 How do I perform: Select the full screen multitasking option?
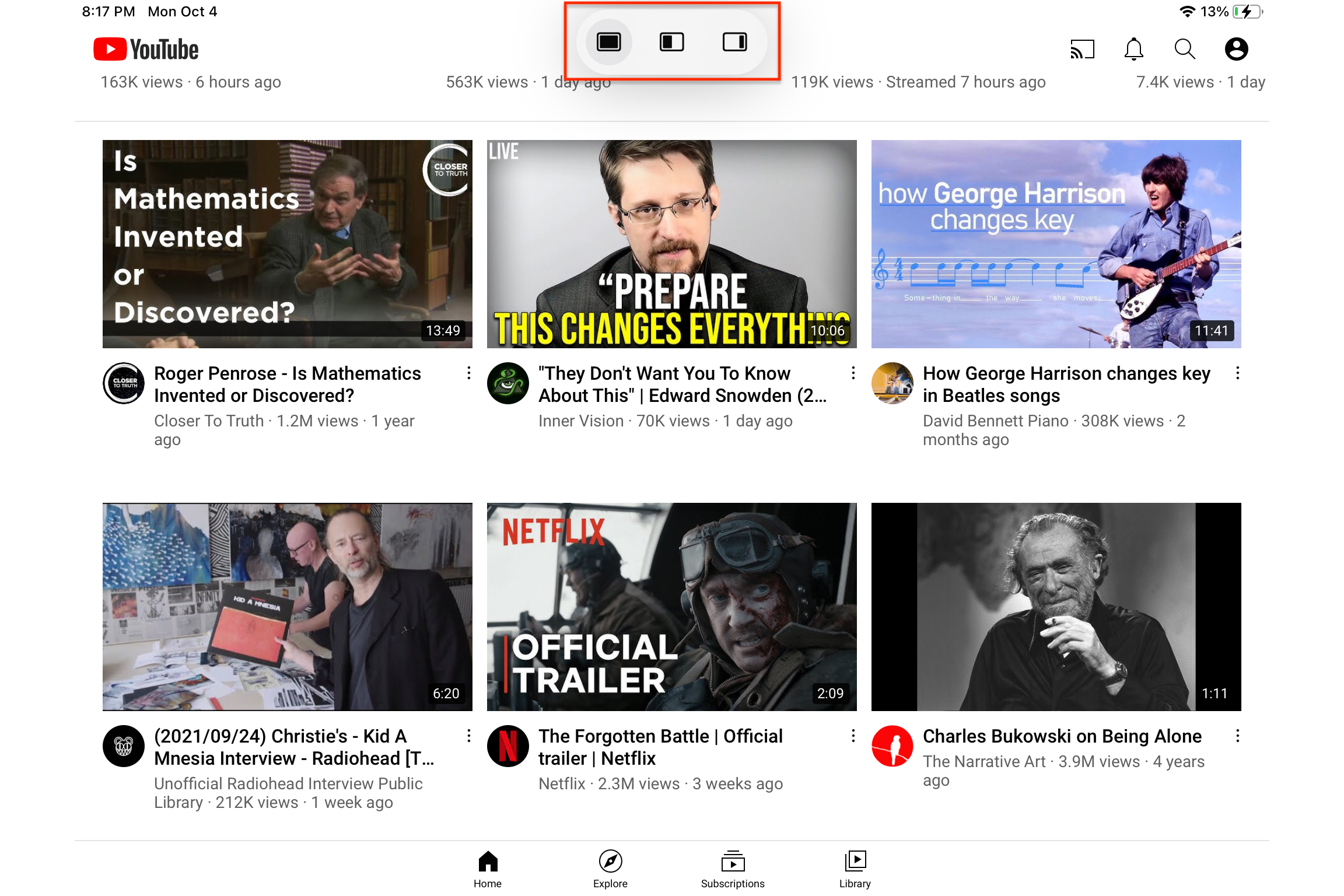608,42
